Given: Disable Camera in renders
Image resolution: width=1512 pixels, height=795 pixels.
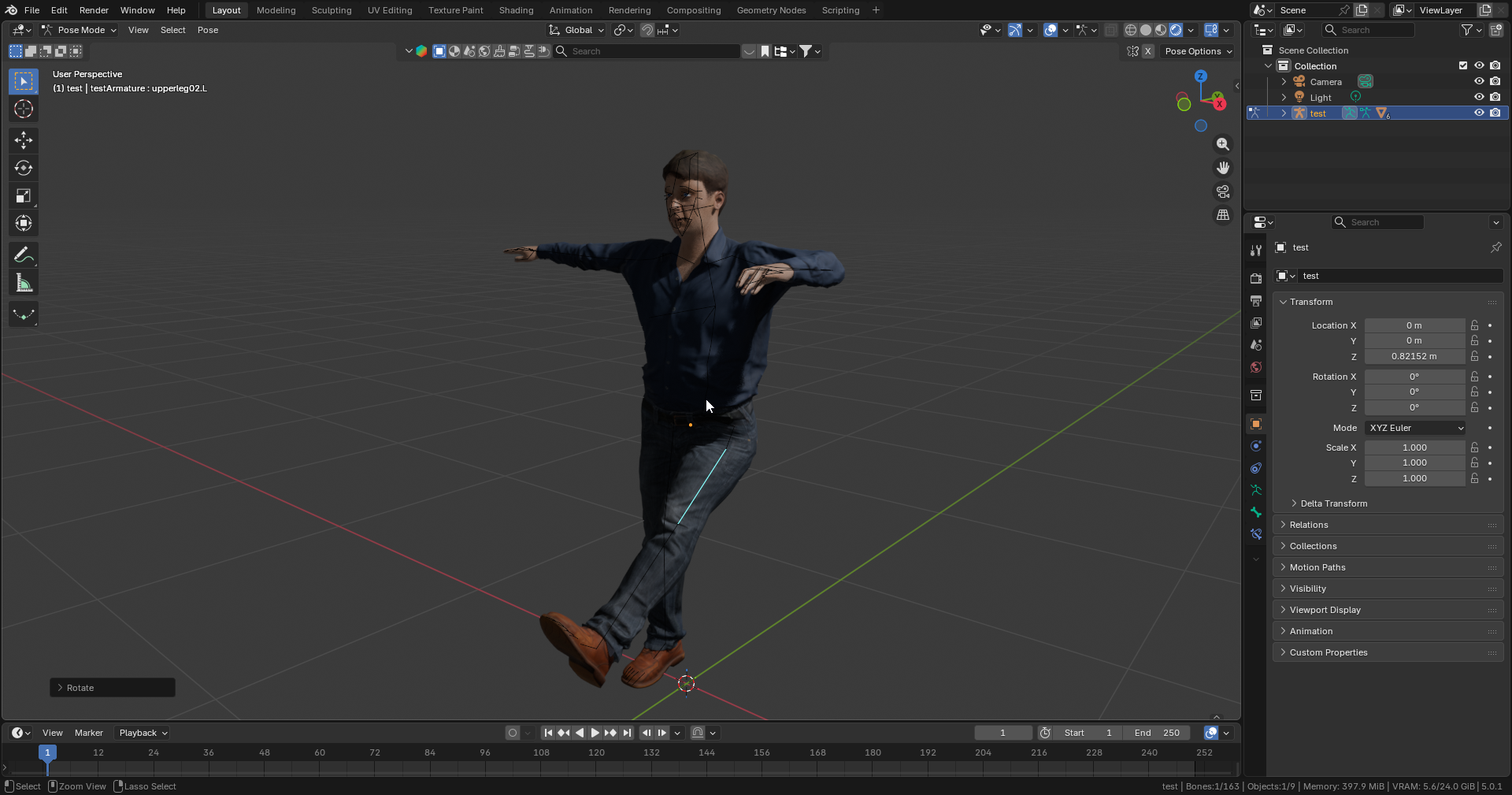Looking at the screenshot, I should click(x=1495, y=81).
